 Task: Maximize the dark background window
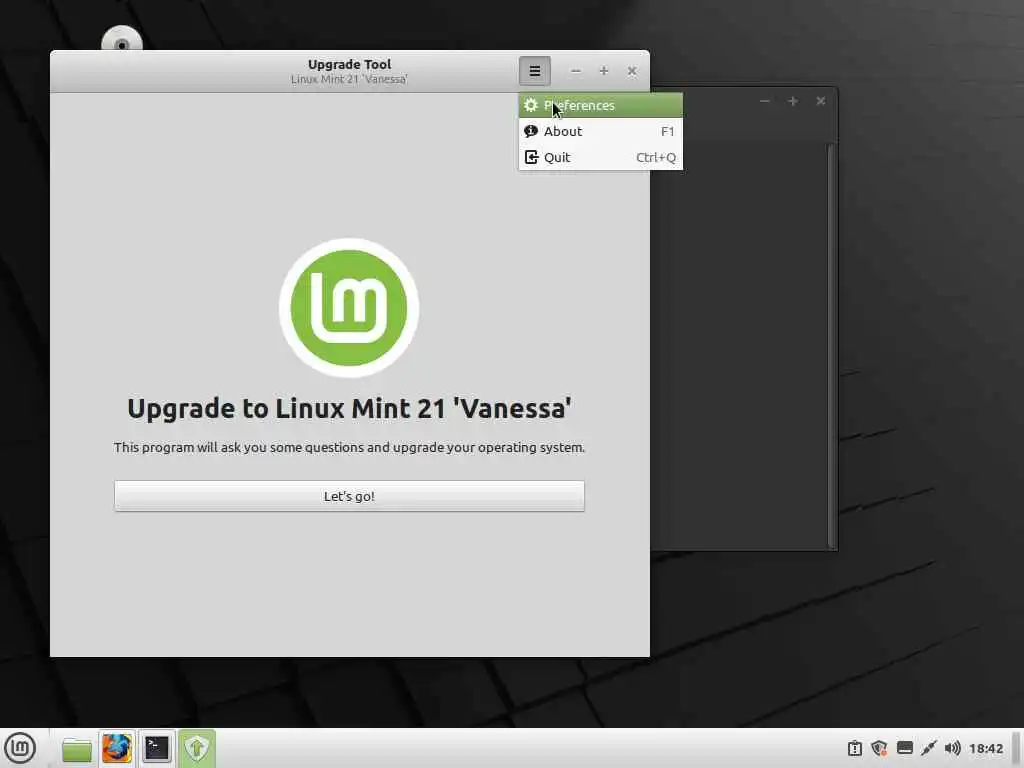click(793, 101)
